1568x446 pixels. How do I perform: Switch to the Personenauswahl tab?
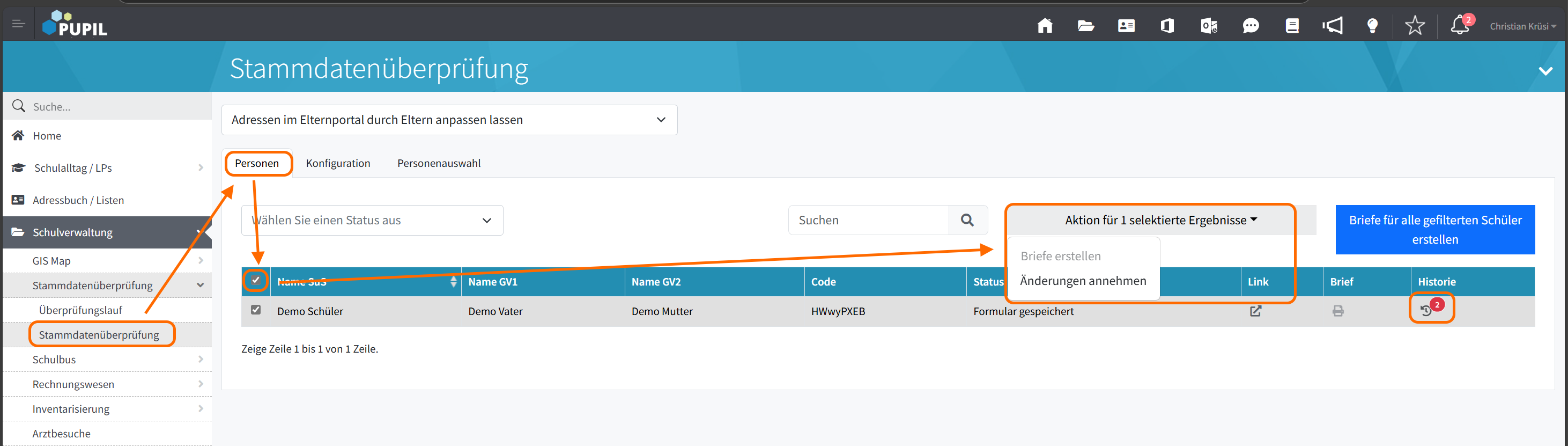438,163
